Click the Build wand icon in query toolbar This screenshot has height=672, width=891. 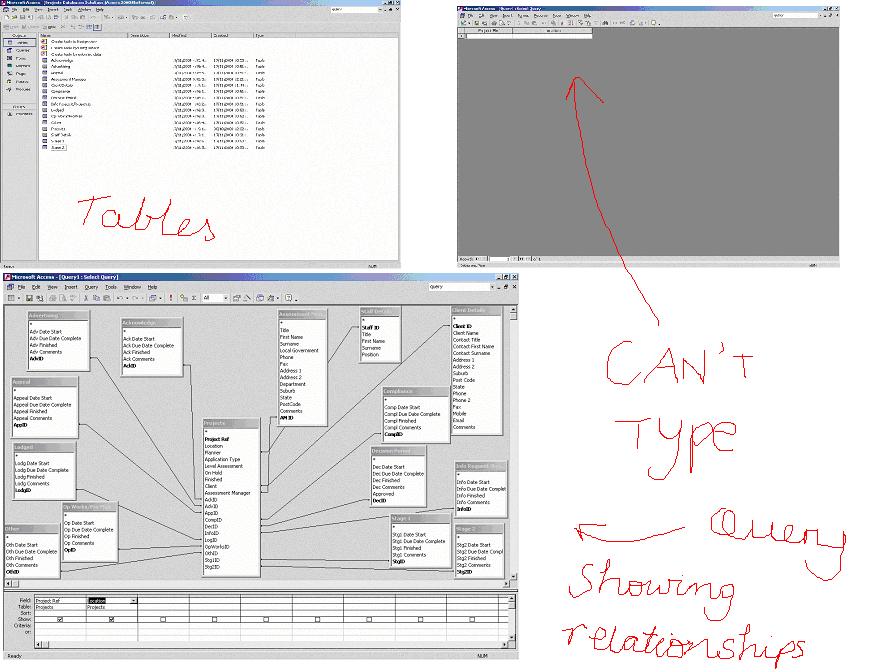(x=247, y=298)
